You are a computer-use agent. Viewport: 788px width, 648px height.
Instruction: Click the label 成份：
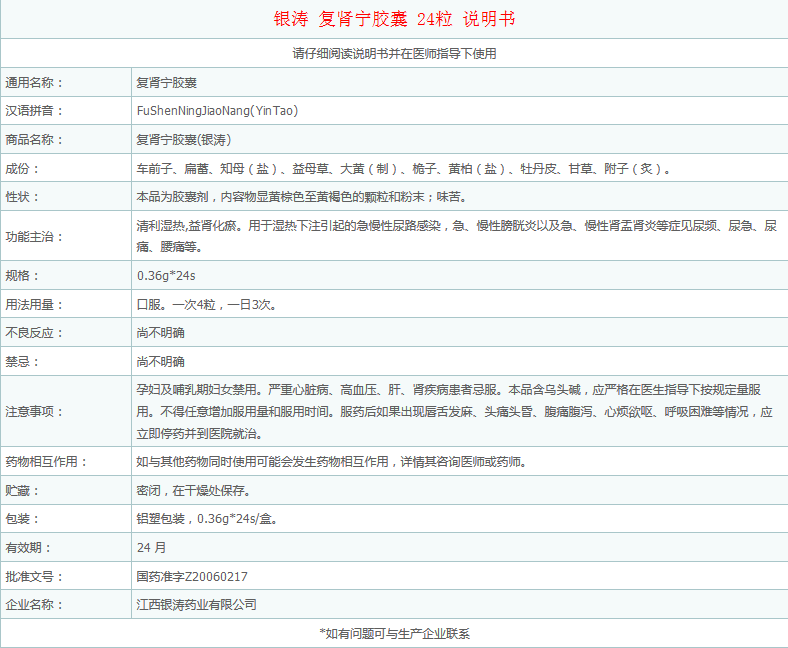pos(22,168)
